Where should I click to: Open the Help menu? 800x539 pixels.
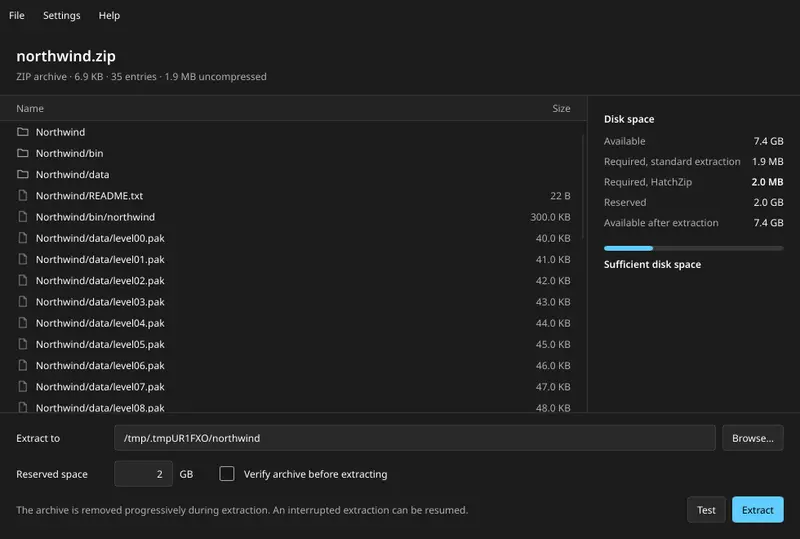(x=109, y=15)
